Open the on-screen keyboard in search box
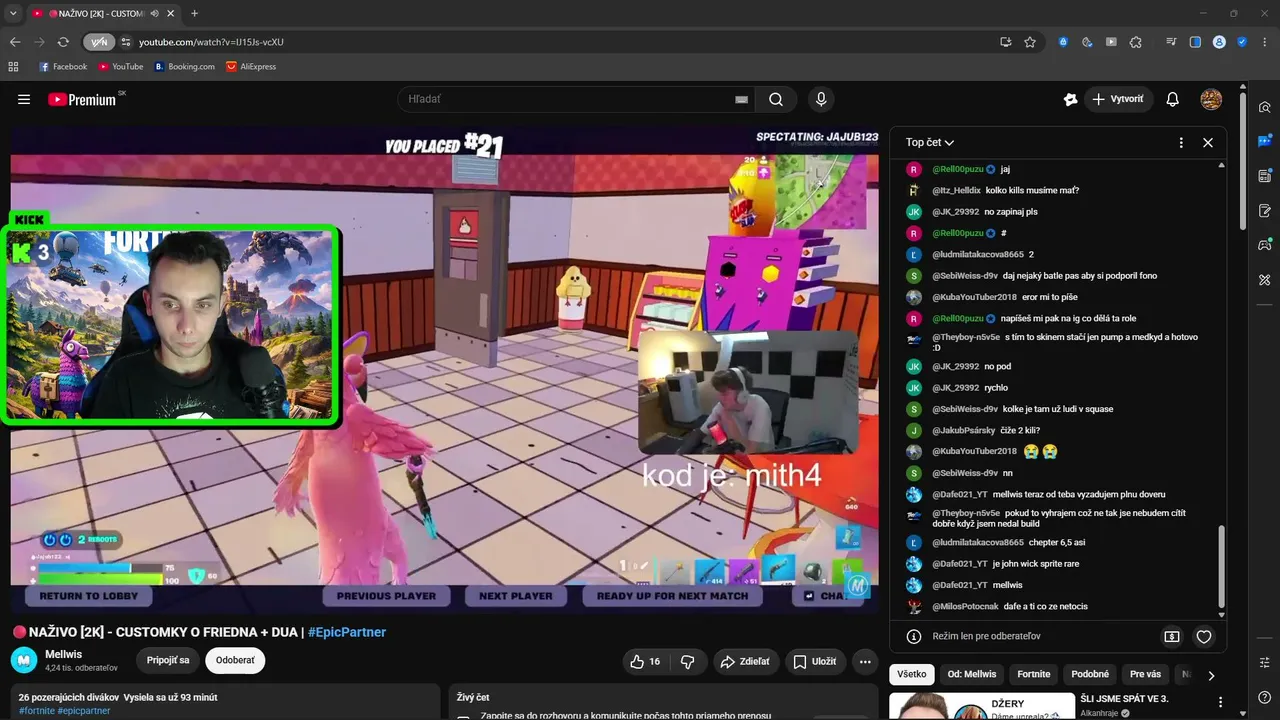The height and width of the screenshot is (720, 1280). click(741, 99)
